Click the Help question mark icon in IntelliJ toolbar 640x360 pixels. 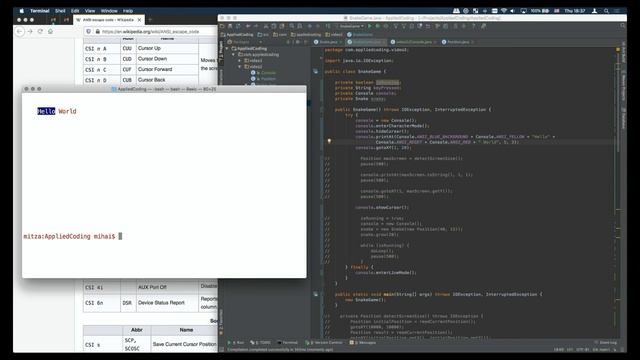473,26
